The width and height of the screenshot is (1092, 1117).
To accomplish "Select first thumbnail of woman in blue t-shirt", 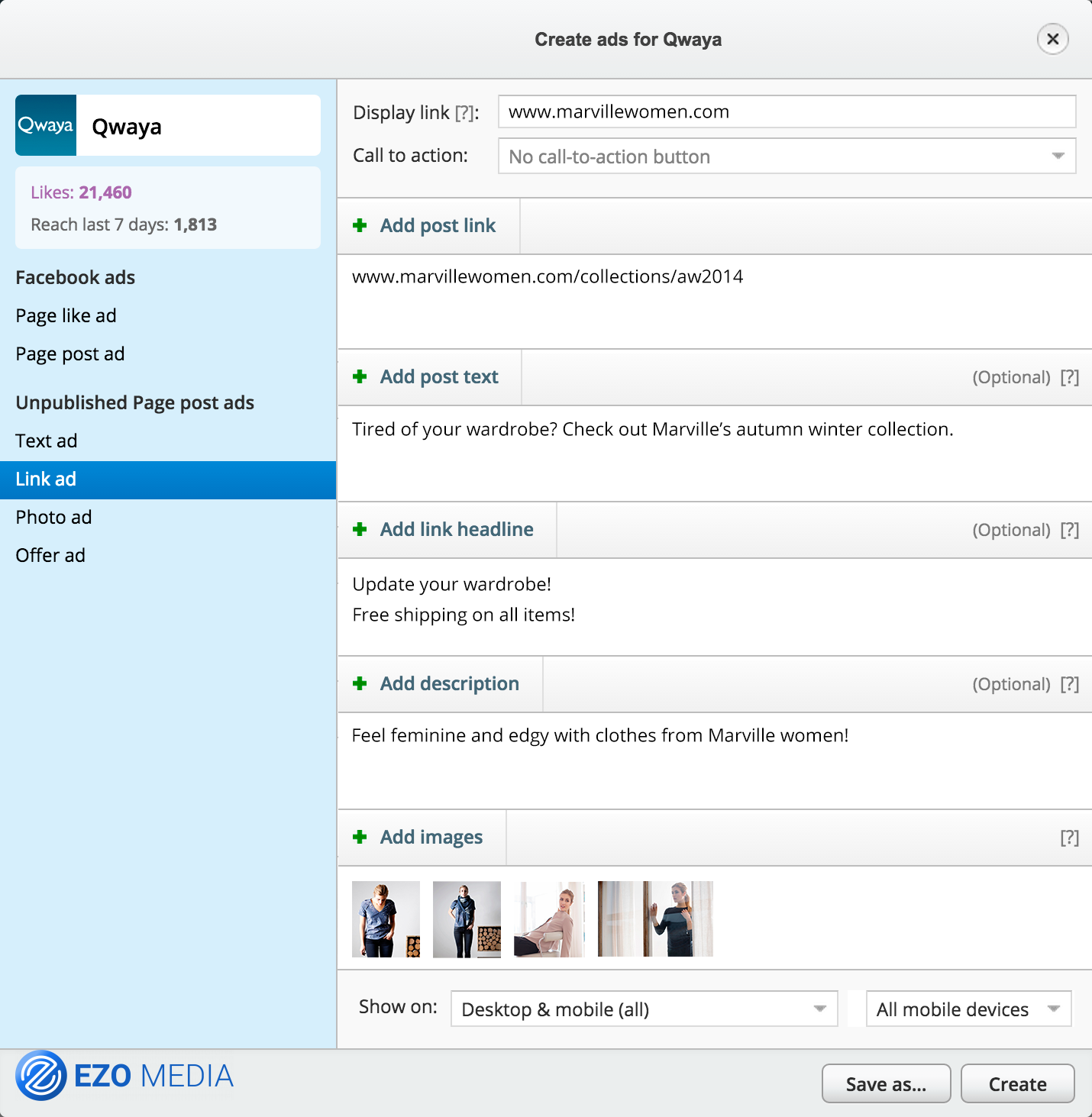I will [386, 919].
